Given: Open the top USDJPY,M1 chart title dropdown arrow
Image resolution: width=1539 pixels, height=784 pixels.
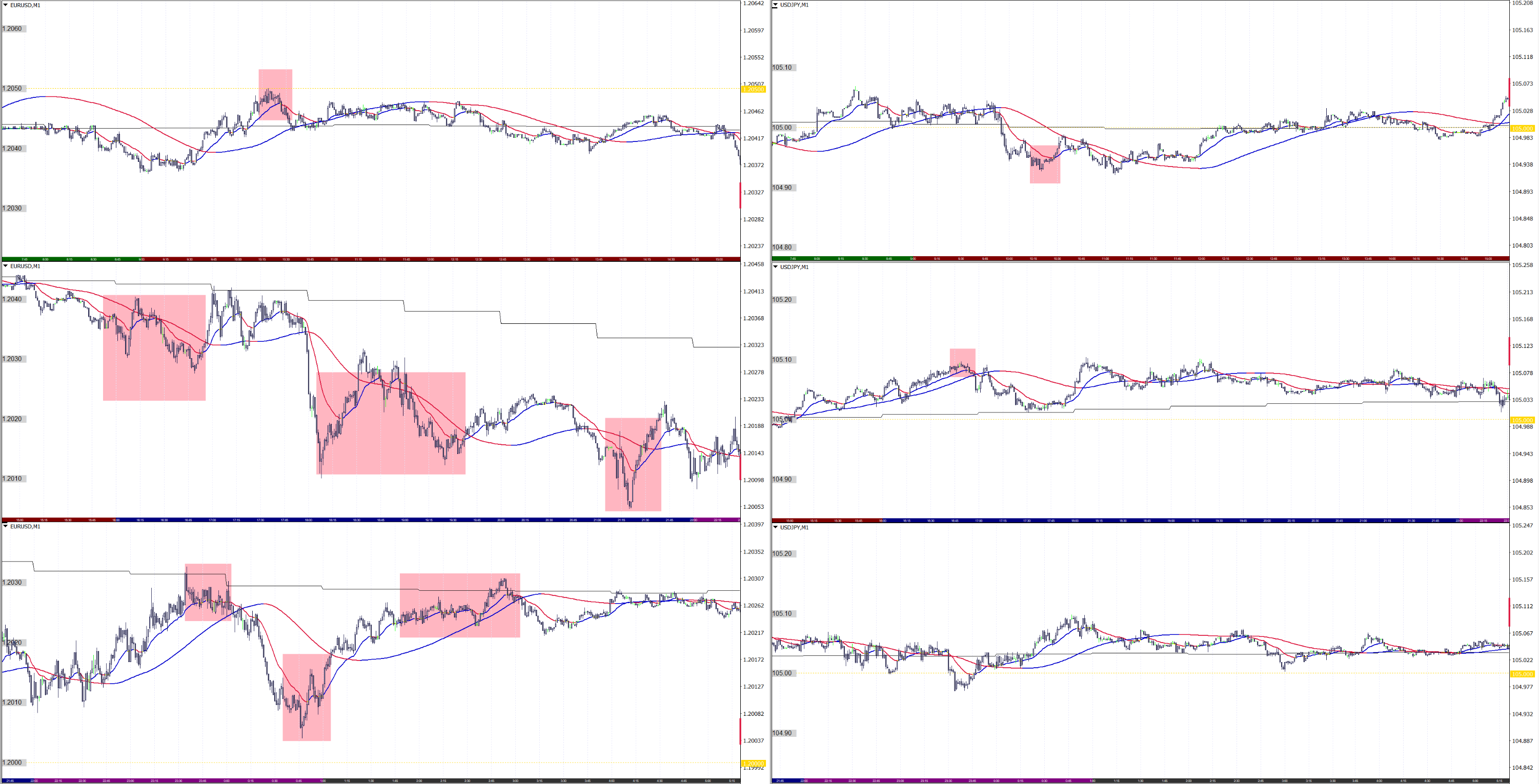Looking at the screenshot, I should [776, 5].
